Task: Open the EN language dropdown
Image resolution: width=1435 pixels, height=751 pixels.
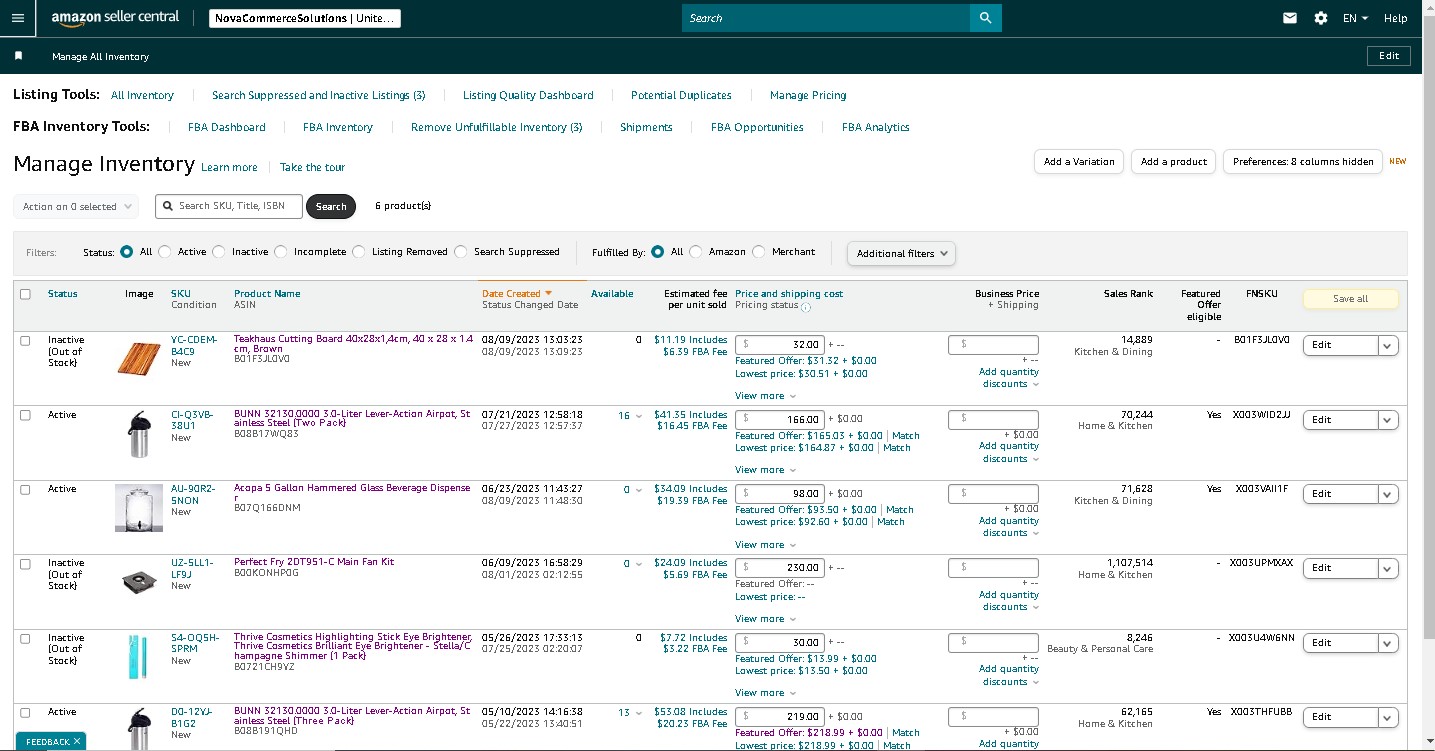Action: click(x=1355, y=18)
